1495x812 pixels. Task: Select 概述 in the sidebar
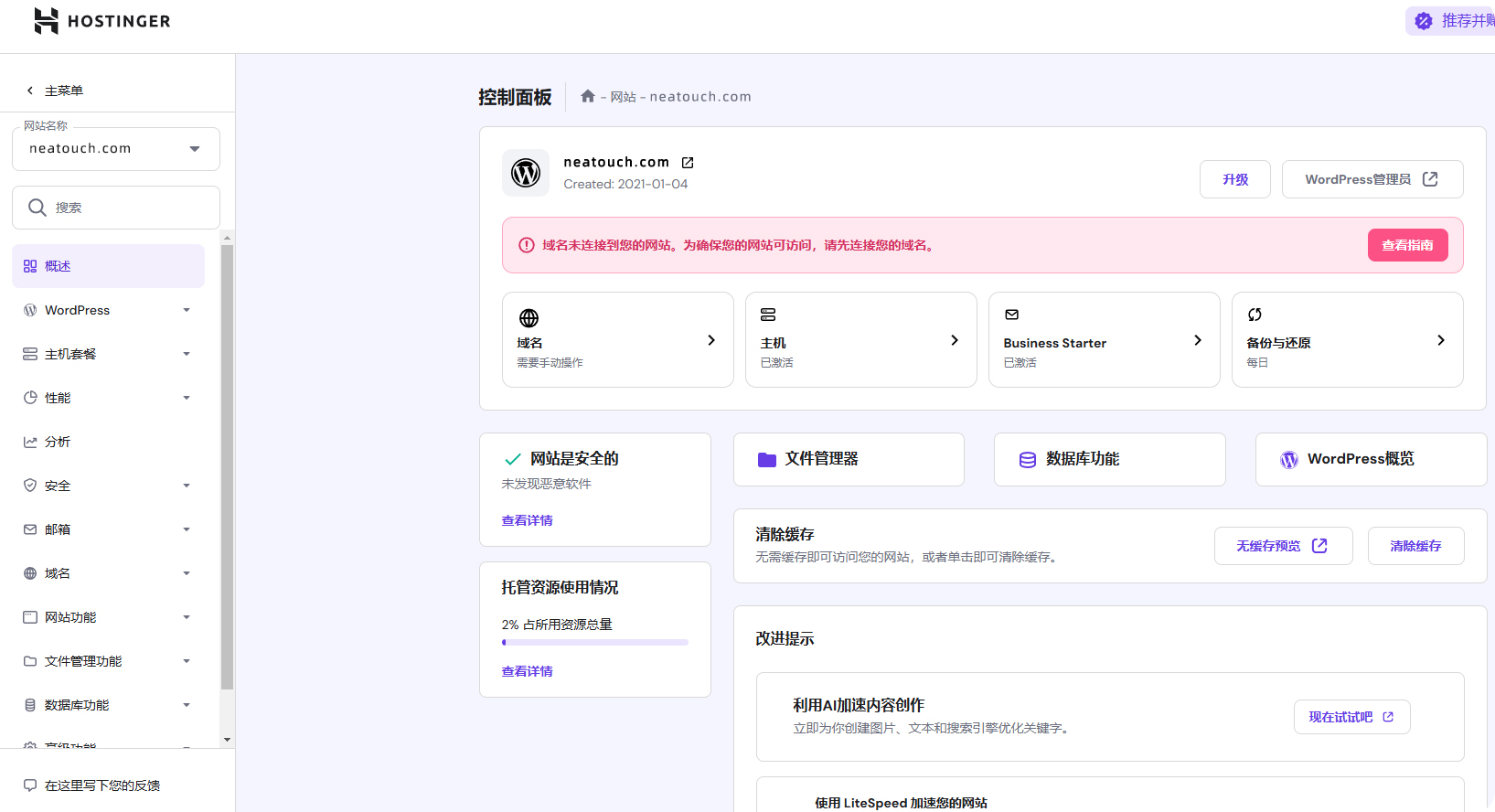pos(108,266)
